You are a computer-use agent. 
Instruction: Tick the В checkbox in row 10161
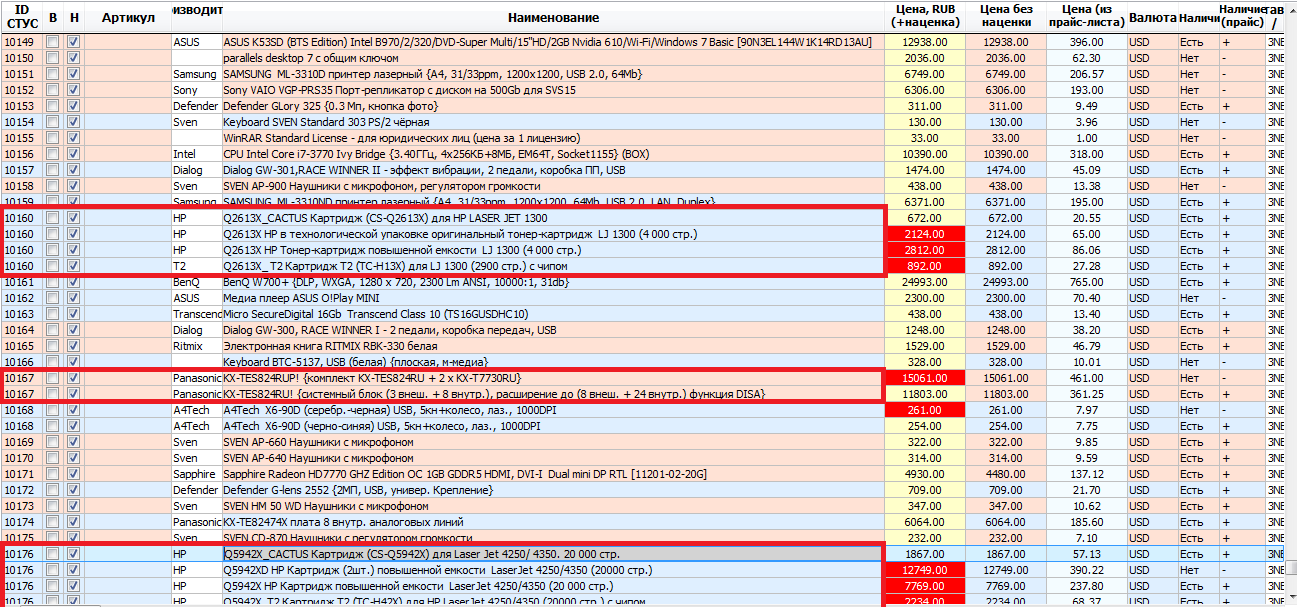(52, 282)
